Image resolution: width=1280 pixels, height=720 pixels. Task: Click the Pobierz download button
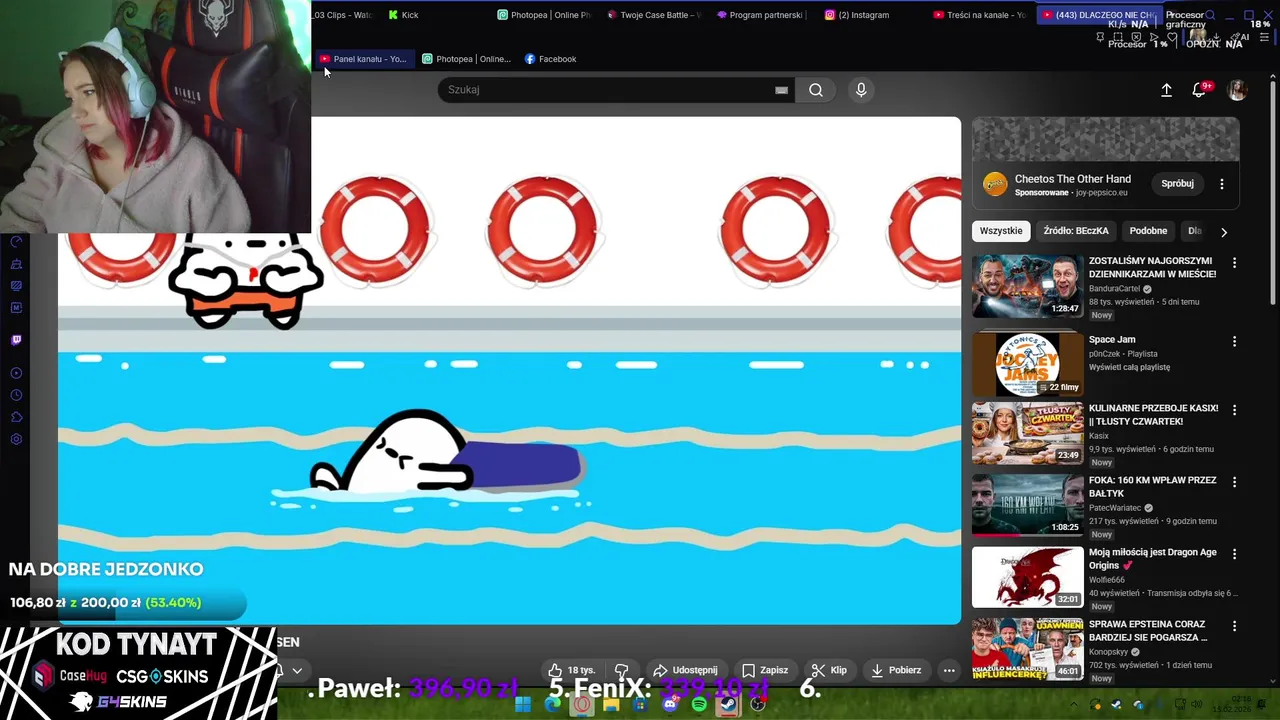(x=895, y=670)
